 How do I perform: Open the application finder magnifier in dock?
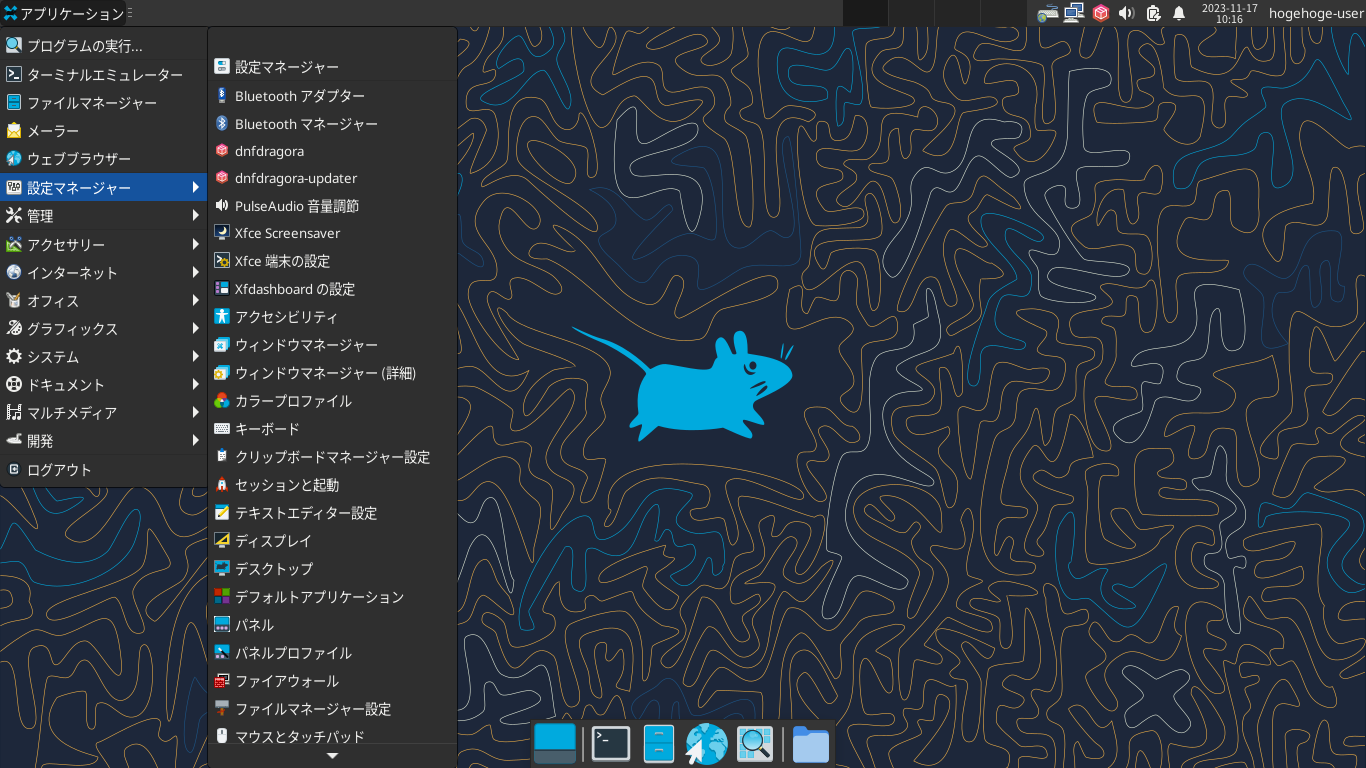point(755,743)
